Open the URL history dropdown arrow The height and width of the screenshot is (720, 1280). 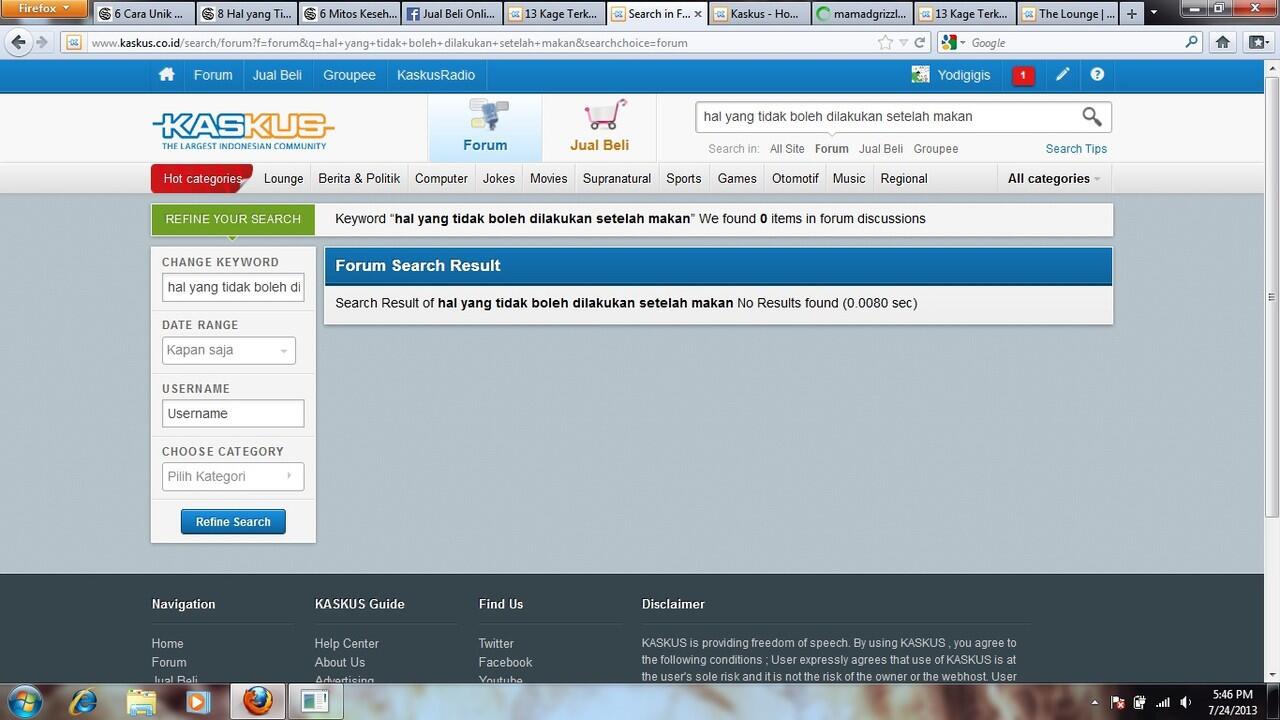[x=903, y=42]
